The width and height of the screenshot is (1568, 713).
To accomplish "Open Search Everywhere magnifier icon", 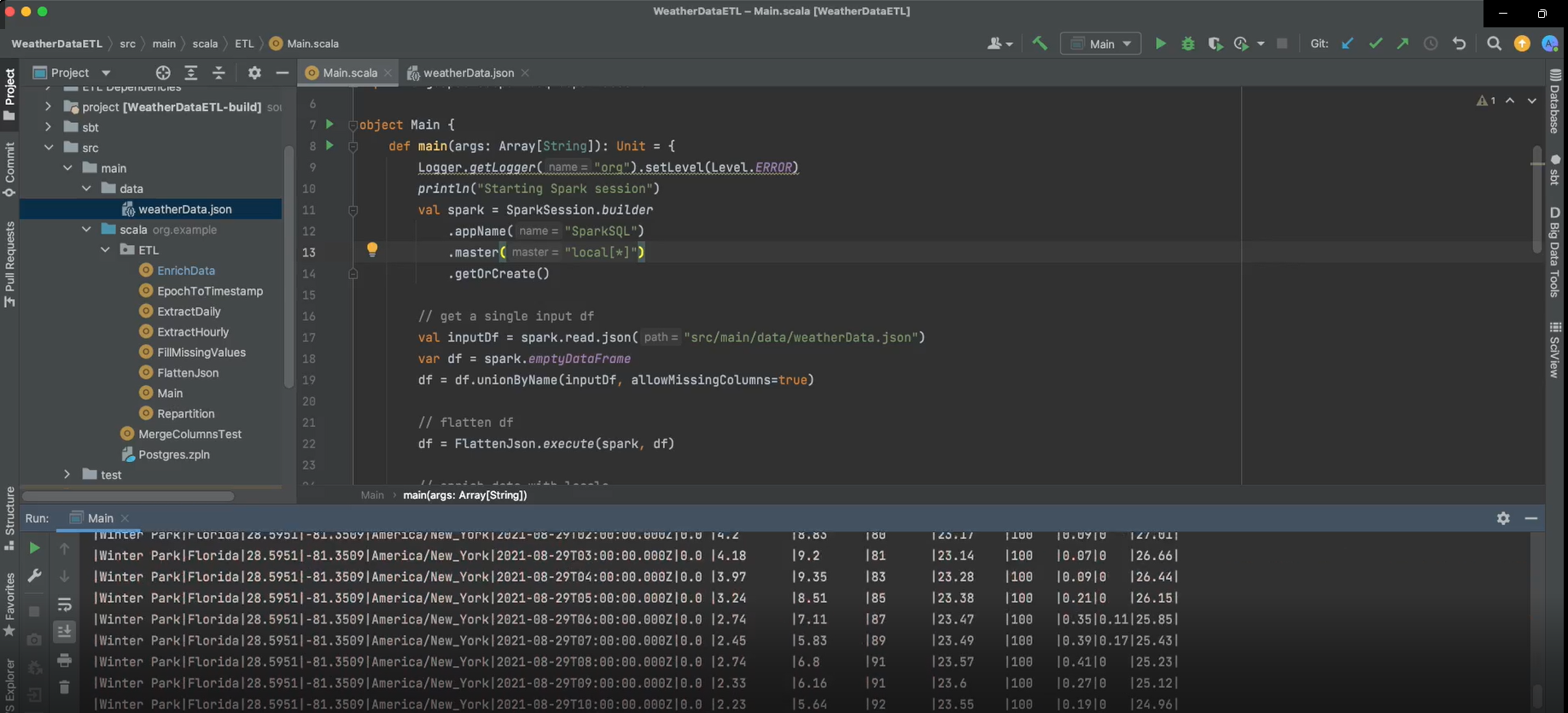I will 1494,44.
